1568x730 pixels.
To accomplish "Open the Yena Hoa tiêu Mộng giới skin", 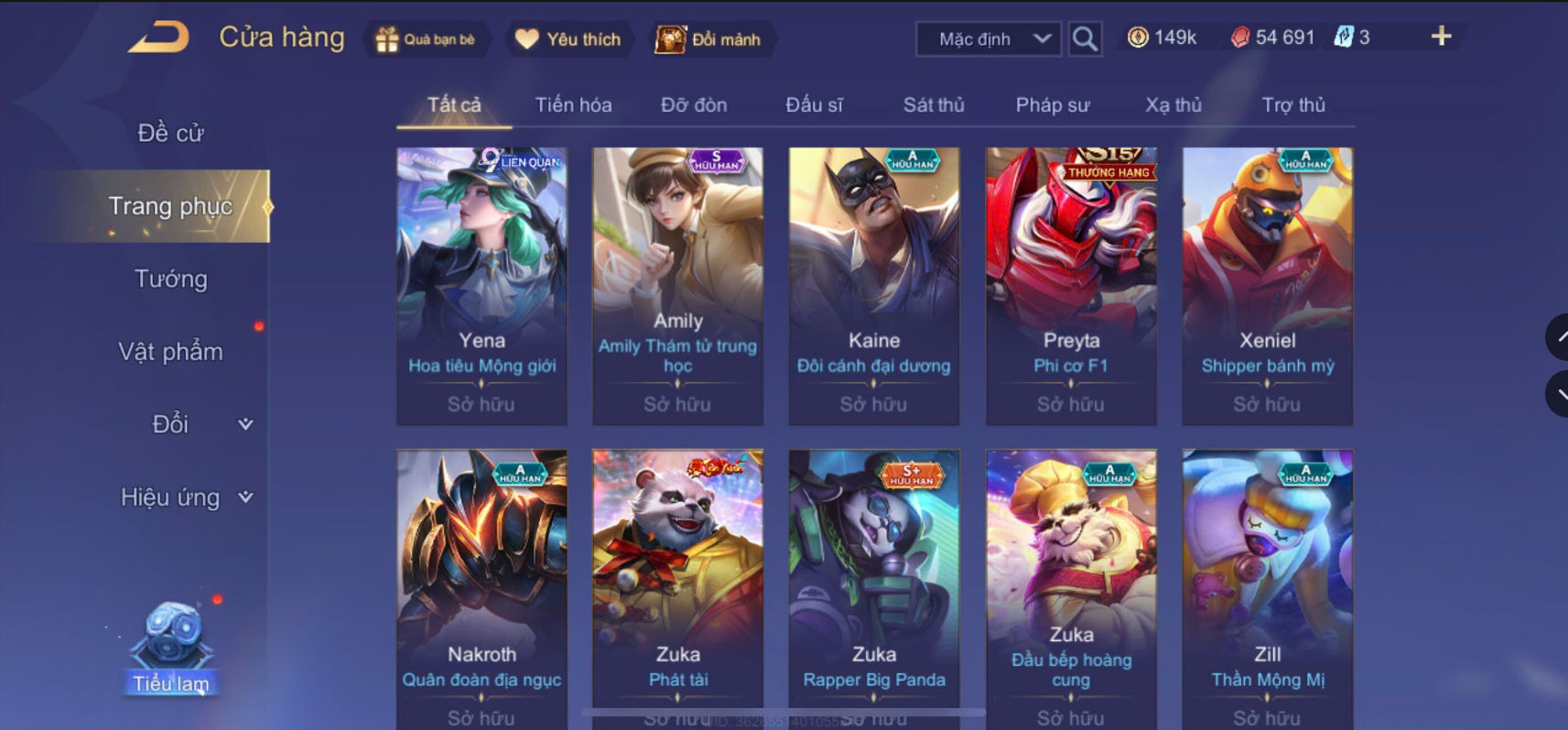I will [x=481, y=287].
